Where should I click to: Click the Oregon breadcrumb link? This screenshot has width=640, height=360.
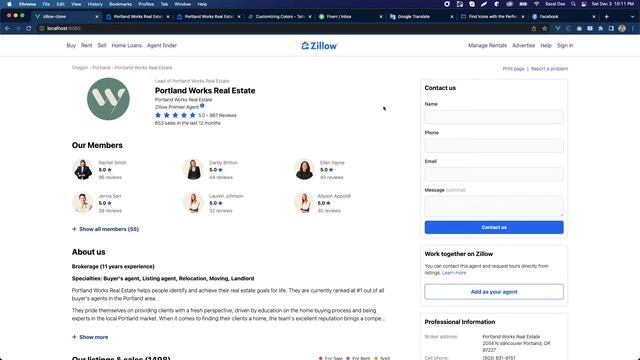pos(80,68)
